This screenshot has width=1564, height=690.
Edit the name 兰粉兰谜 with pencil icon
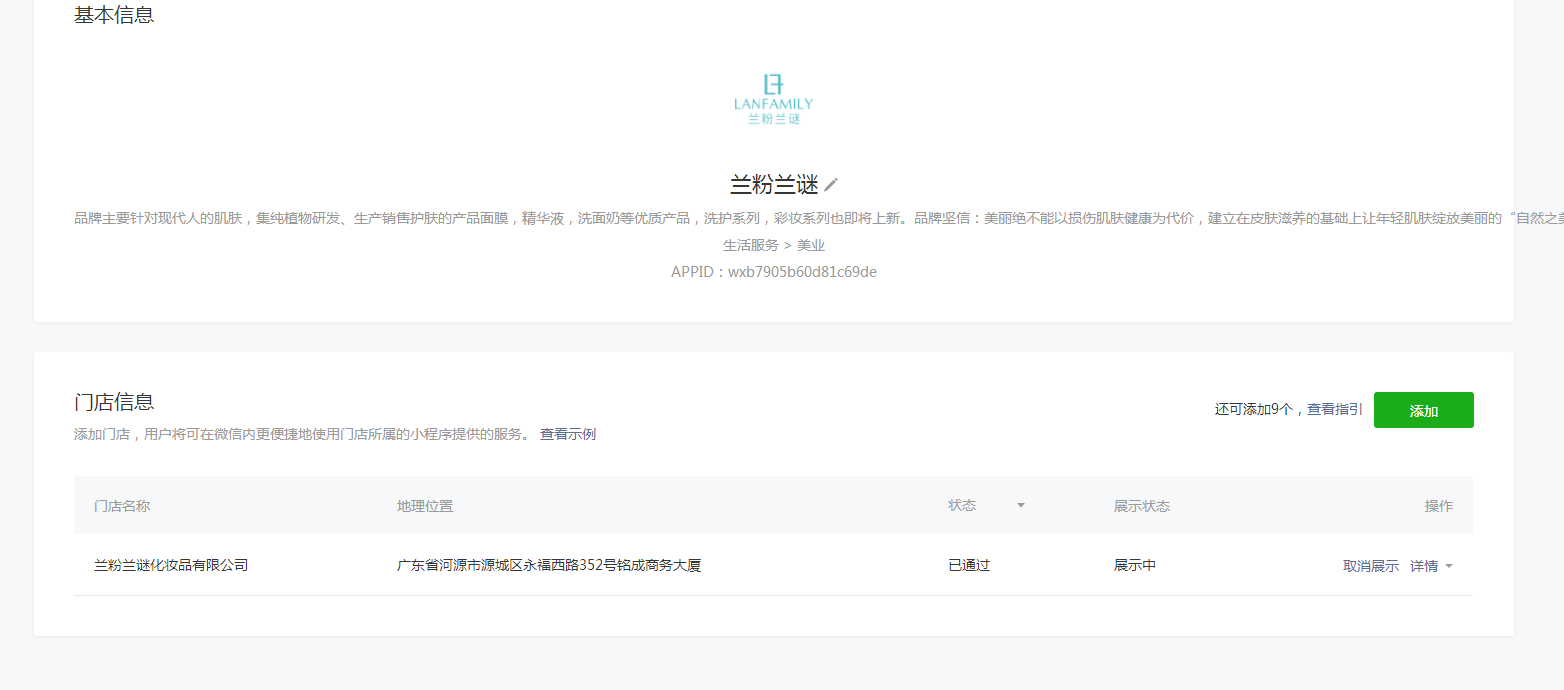click(x=830, y=185)
